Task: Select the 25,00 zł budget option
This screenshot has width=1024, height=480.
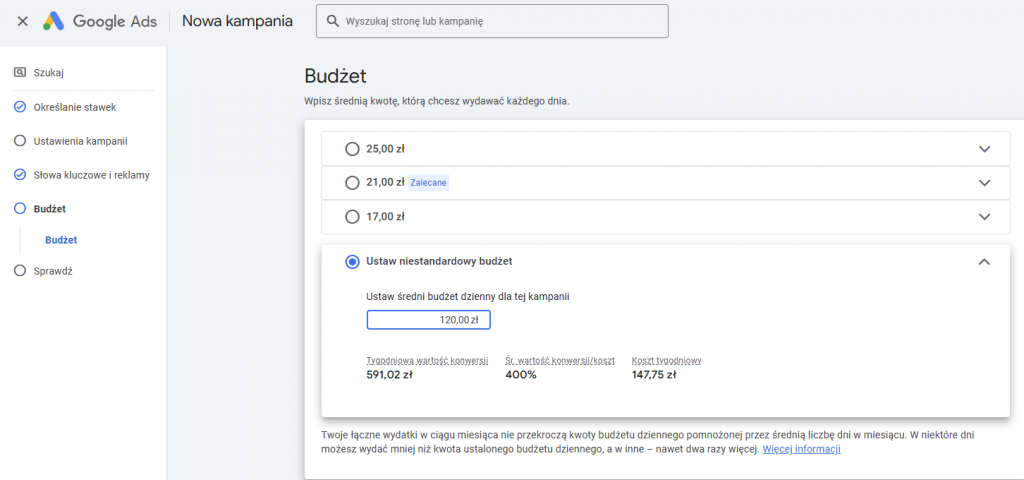Action: coord(351,149)
